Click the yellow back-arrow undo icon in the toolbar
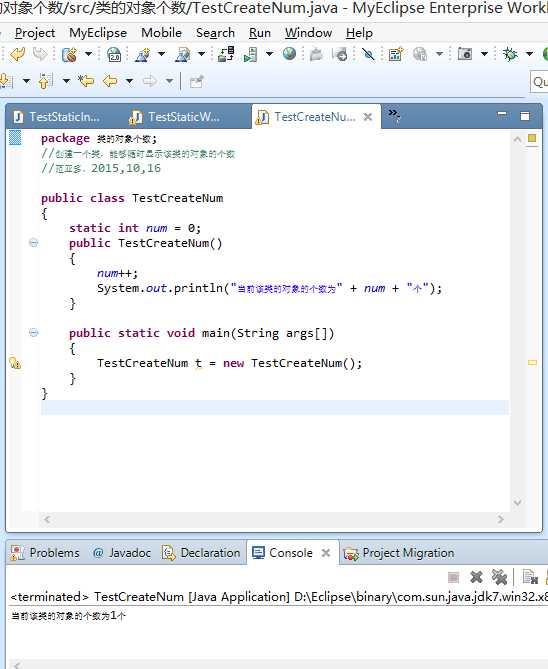 (x=17, y=54)
